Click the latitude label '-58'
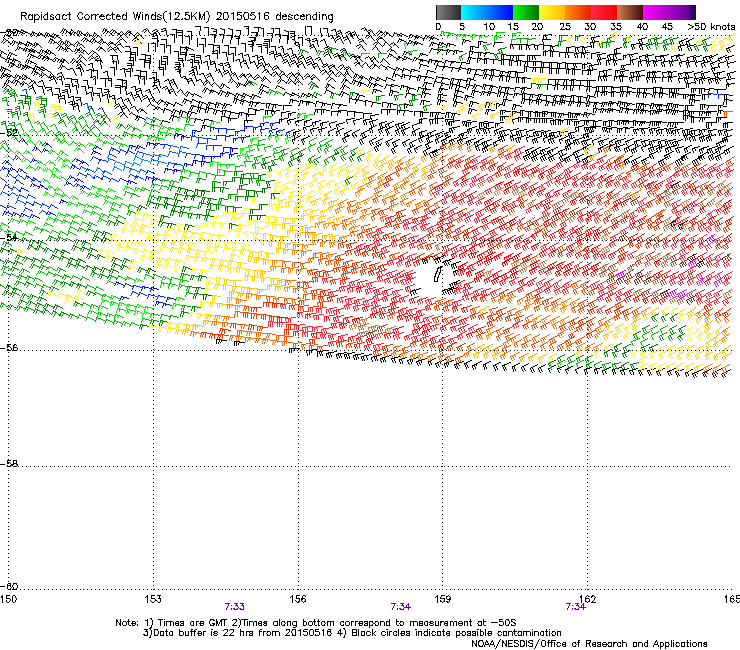 click(x=9, y=464)
